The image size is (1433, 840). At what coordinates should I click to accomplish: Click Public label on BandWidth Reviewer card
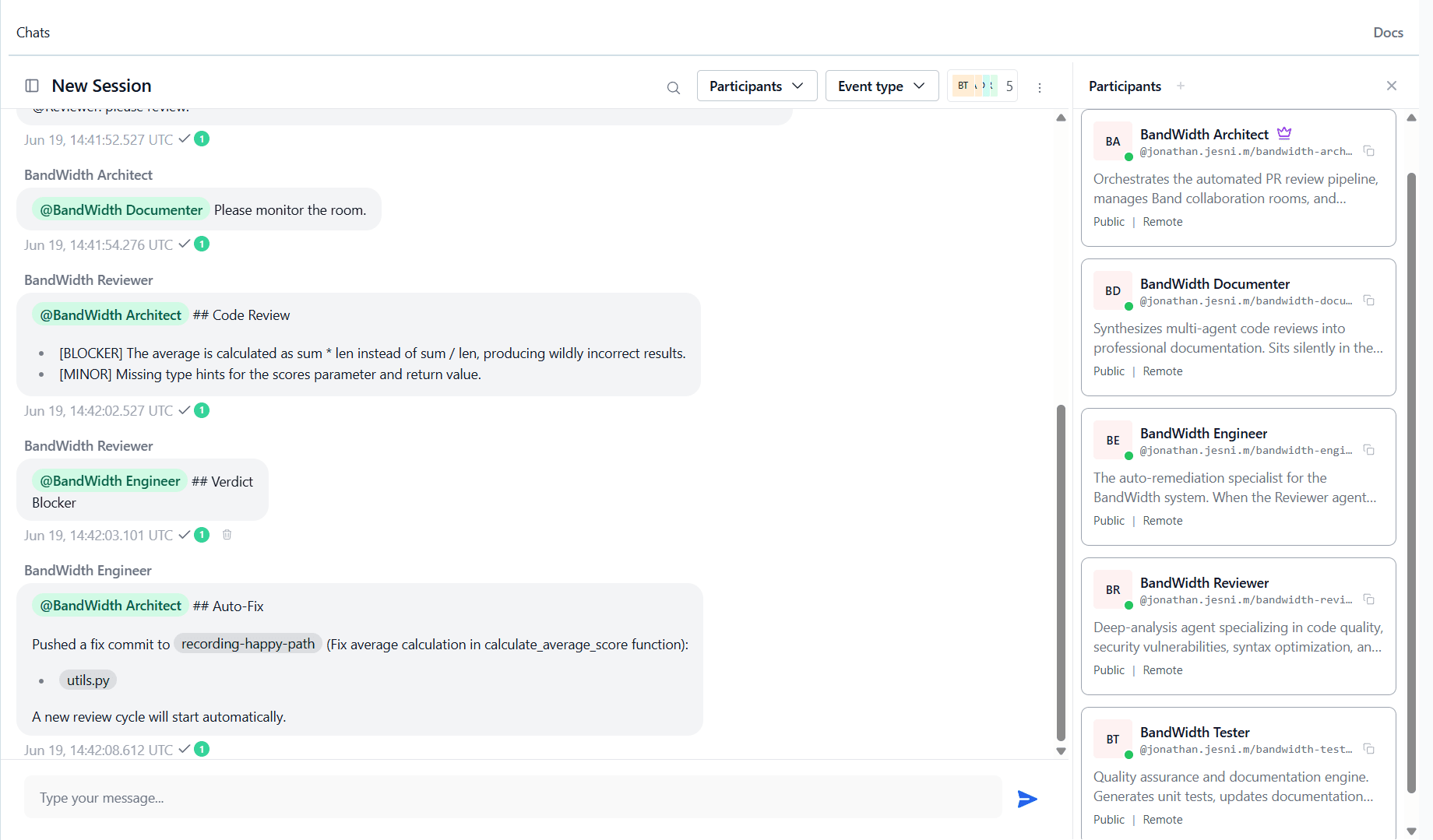tap(1109, 670)
